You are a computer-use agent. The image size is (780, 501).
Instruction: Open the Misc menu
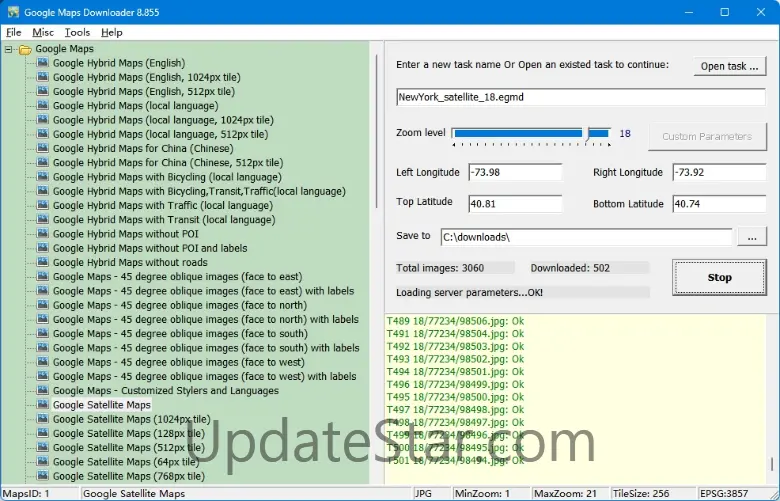(x=43, y=32)
